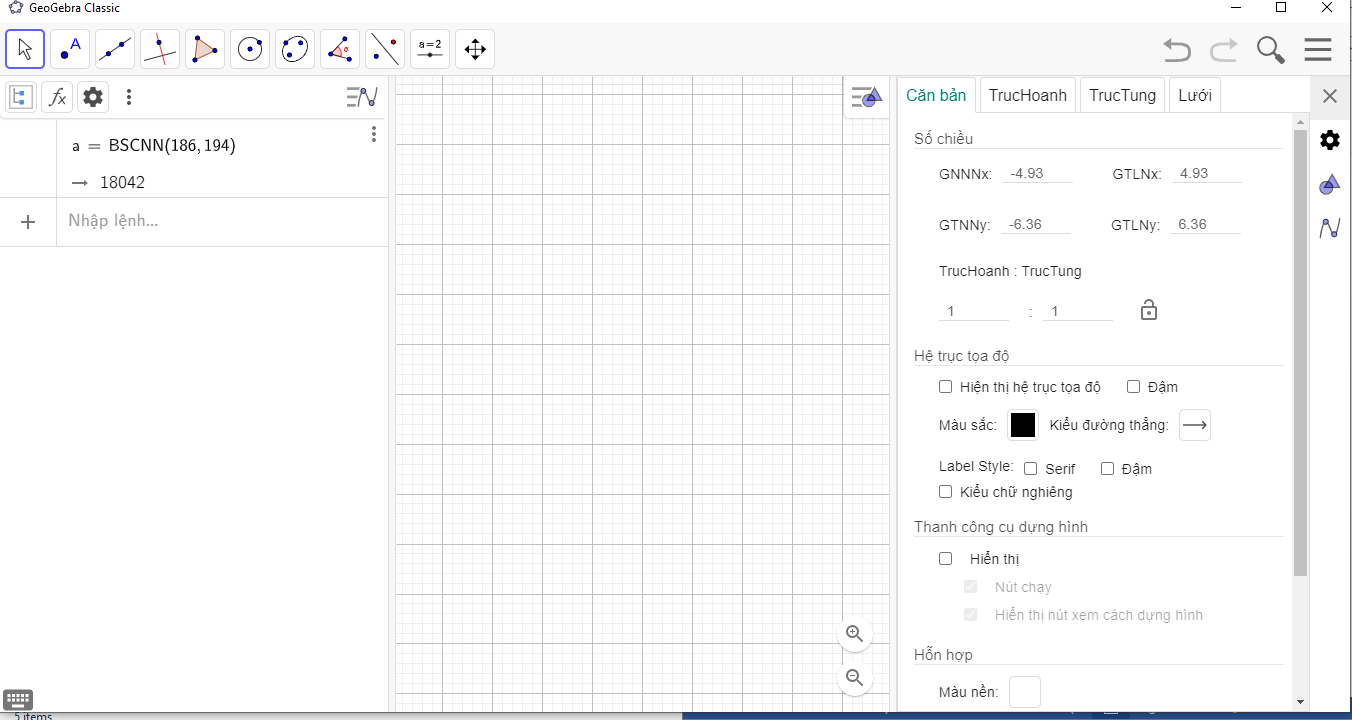Open the three-dot menu for row a
The height and width of the screenshot is (720, 1352).
(x=374, y=134)
